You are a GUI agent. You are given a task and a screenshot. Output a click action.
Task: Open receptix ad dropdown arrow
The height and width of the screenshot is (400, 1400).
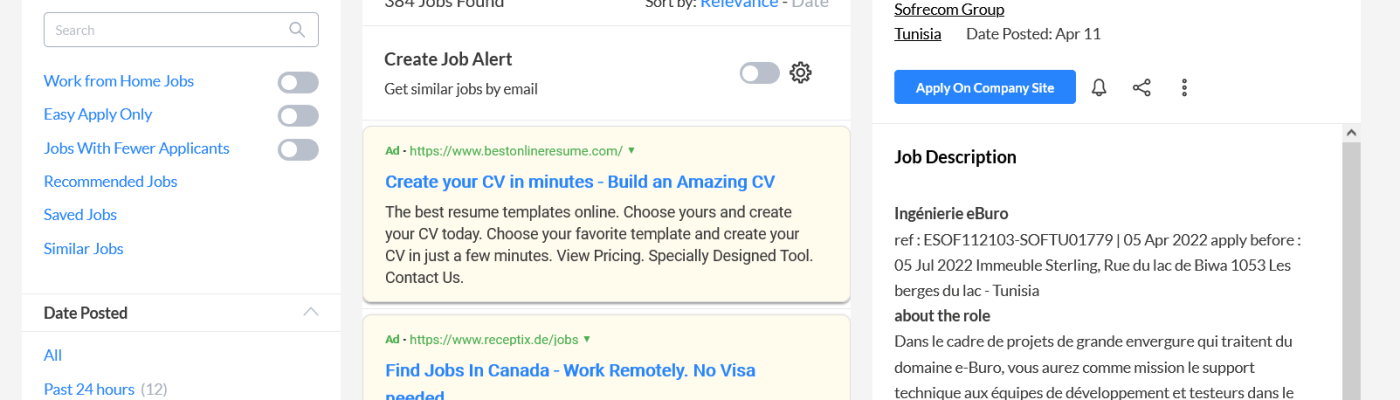(587, 339)
